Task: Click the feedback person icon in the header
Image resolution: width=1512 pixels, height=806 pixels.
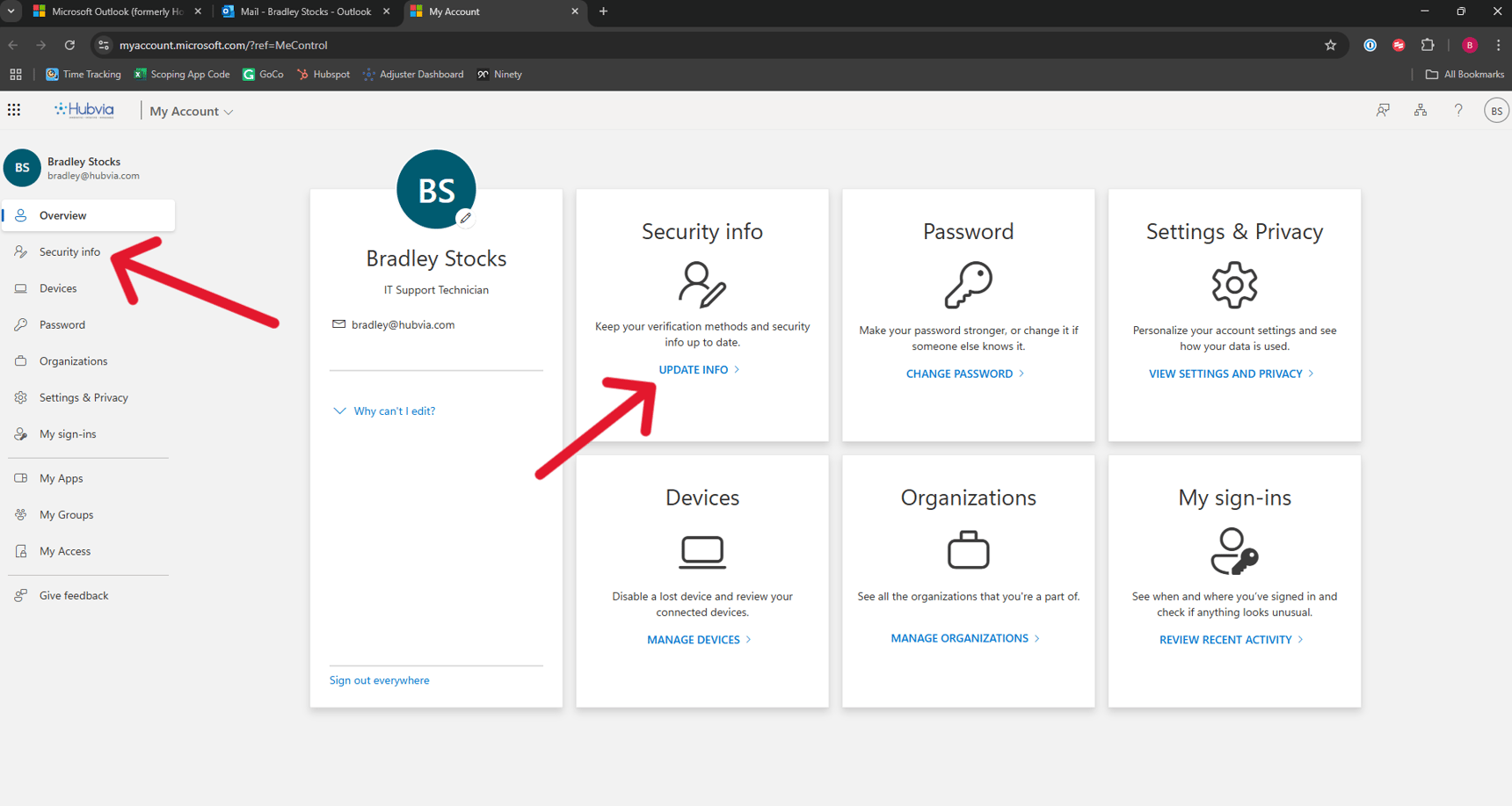Action: (1383, 110)
